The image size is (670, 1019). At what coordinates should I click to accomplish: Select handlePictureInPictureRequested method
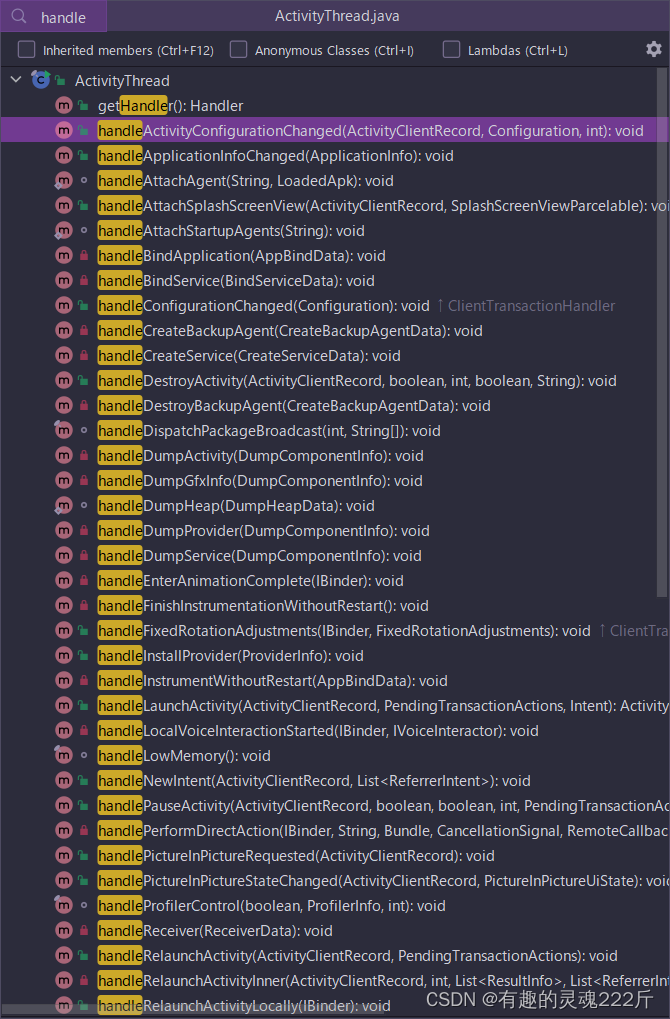click(x=335, y=855)
